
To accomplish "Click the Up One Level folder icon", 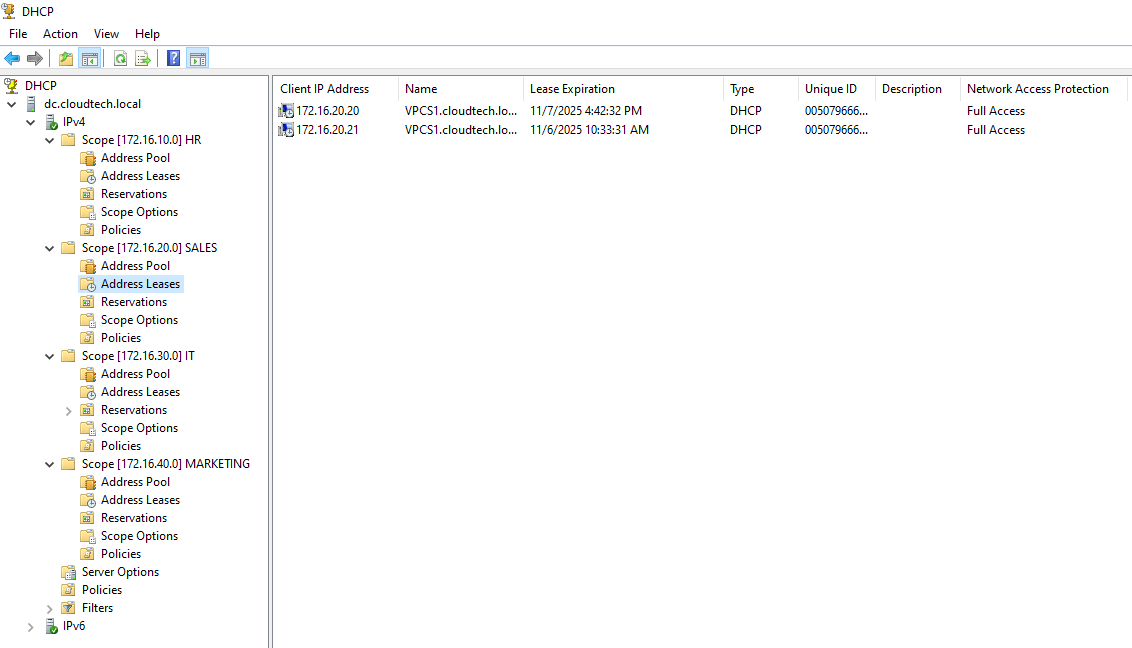I will click(66, 59).
